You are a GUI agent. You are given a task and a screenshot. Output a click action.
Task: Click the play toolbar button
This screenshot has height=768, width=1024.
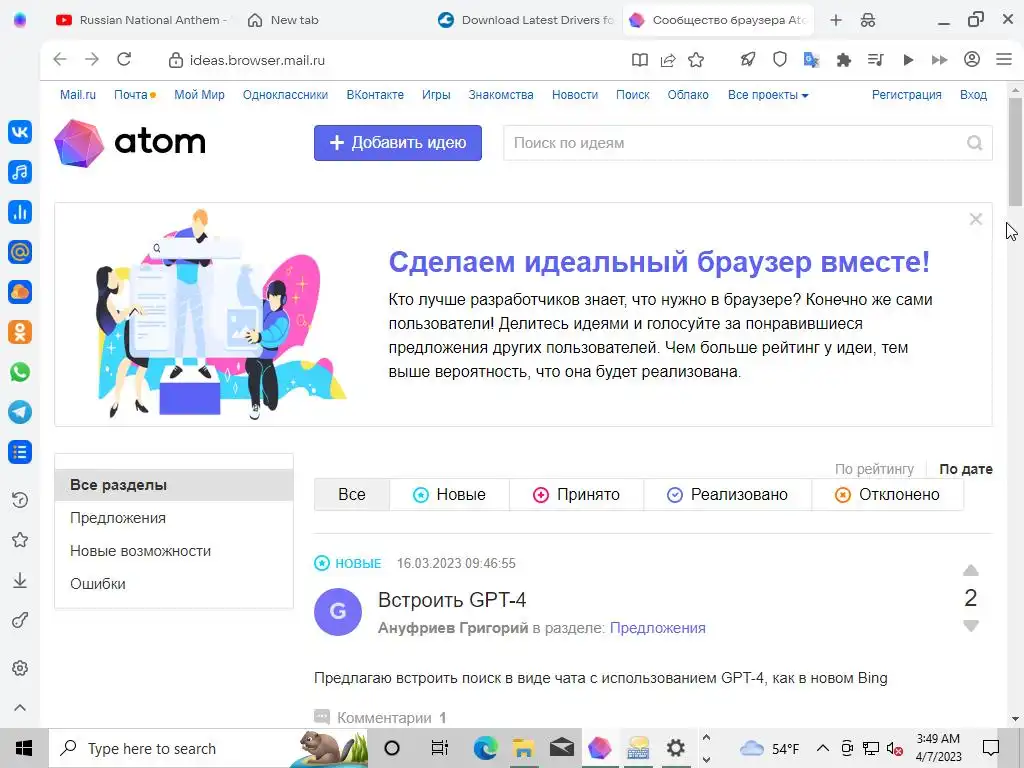(x=908, y=60)
